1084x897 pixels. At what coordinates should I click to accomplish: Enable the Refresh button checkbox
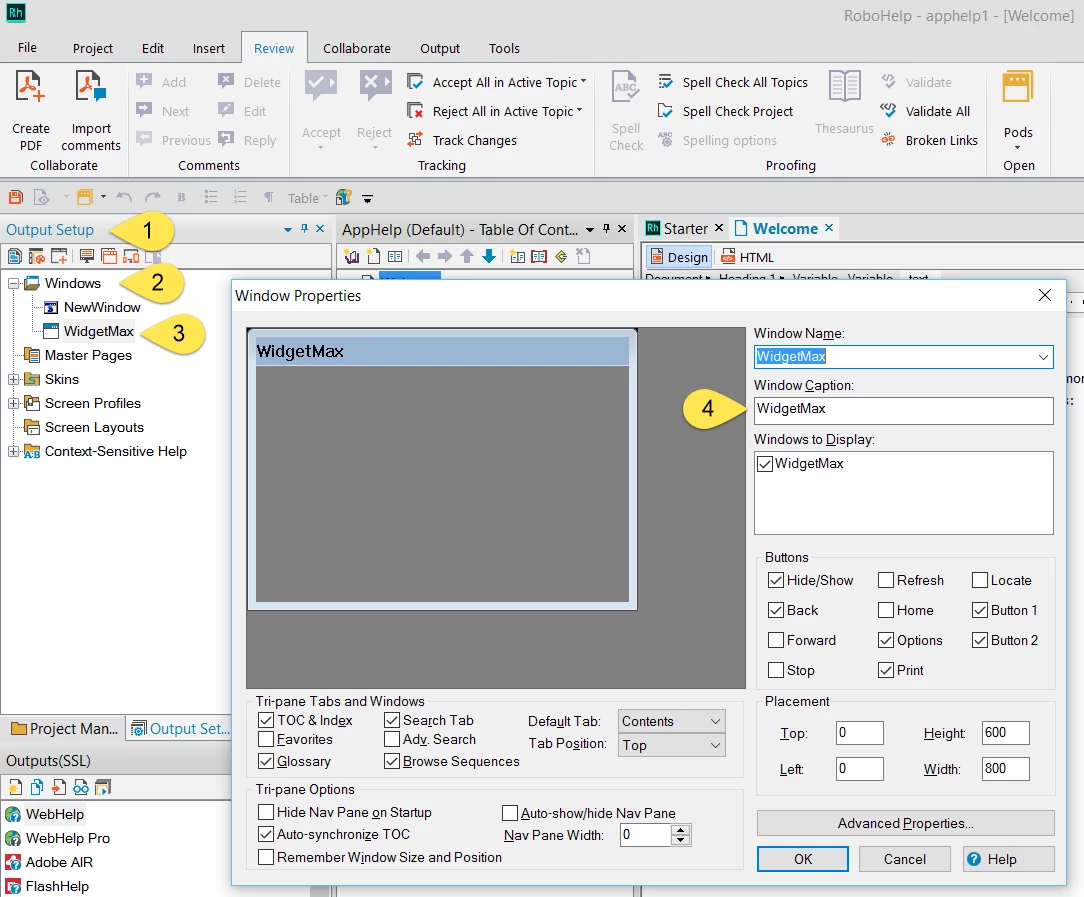click(x=886, y=580)
